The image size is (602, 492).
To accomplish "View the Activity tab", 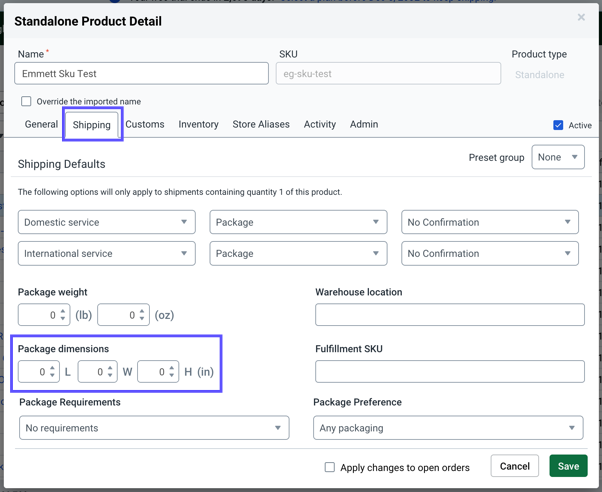I will (319, 124).
